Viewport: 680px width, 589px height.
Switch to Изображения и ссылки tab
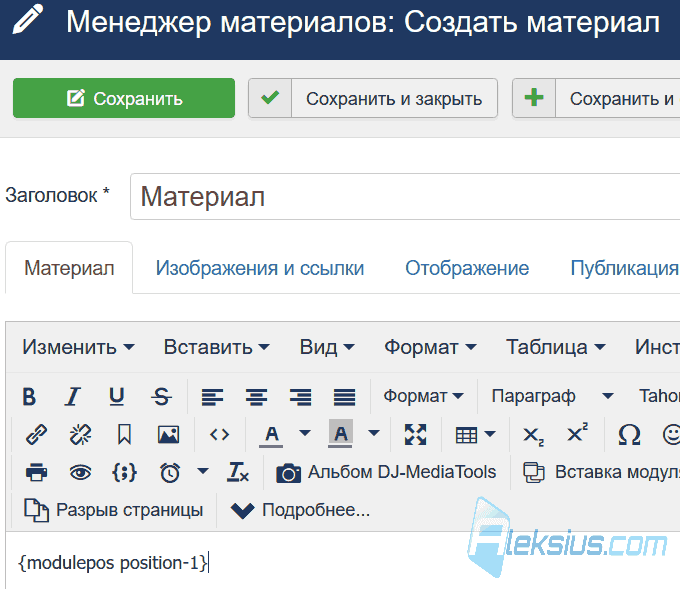click(x=260, y=268)
